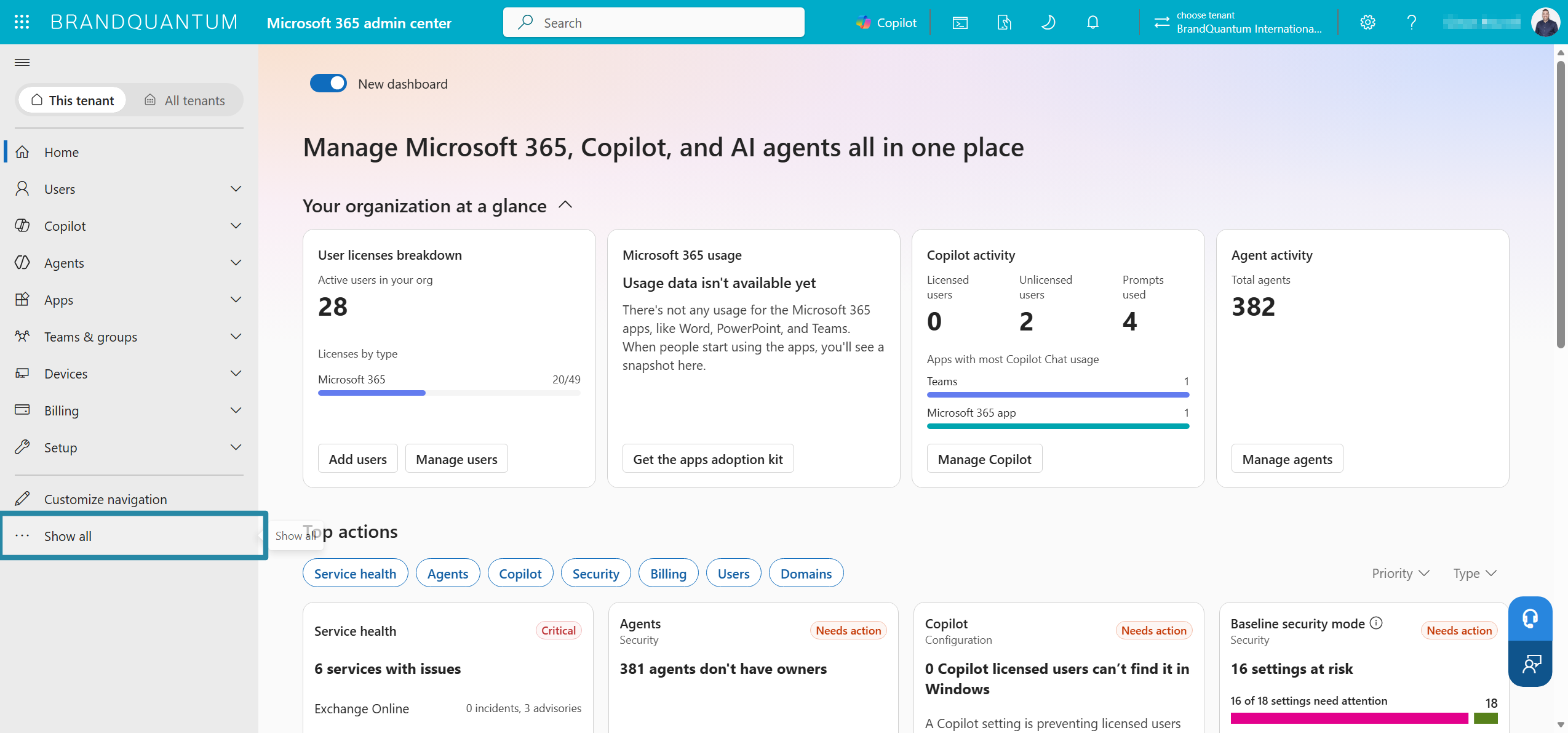The image size is (1568, 733).
Task: Click Show all in the navigation
Action: pos(134,535)
